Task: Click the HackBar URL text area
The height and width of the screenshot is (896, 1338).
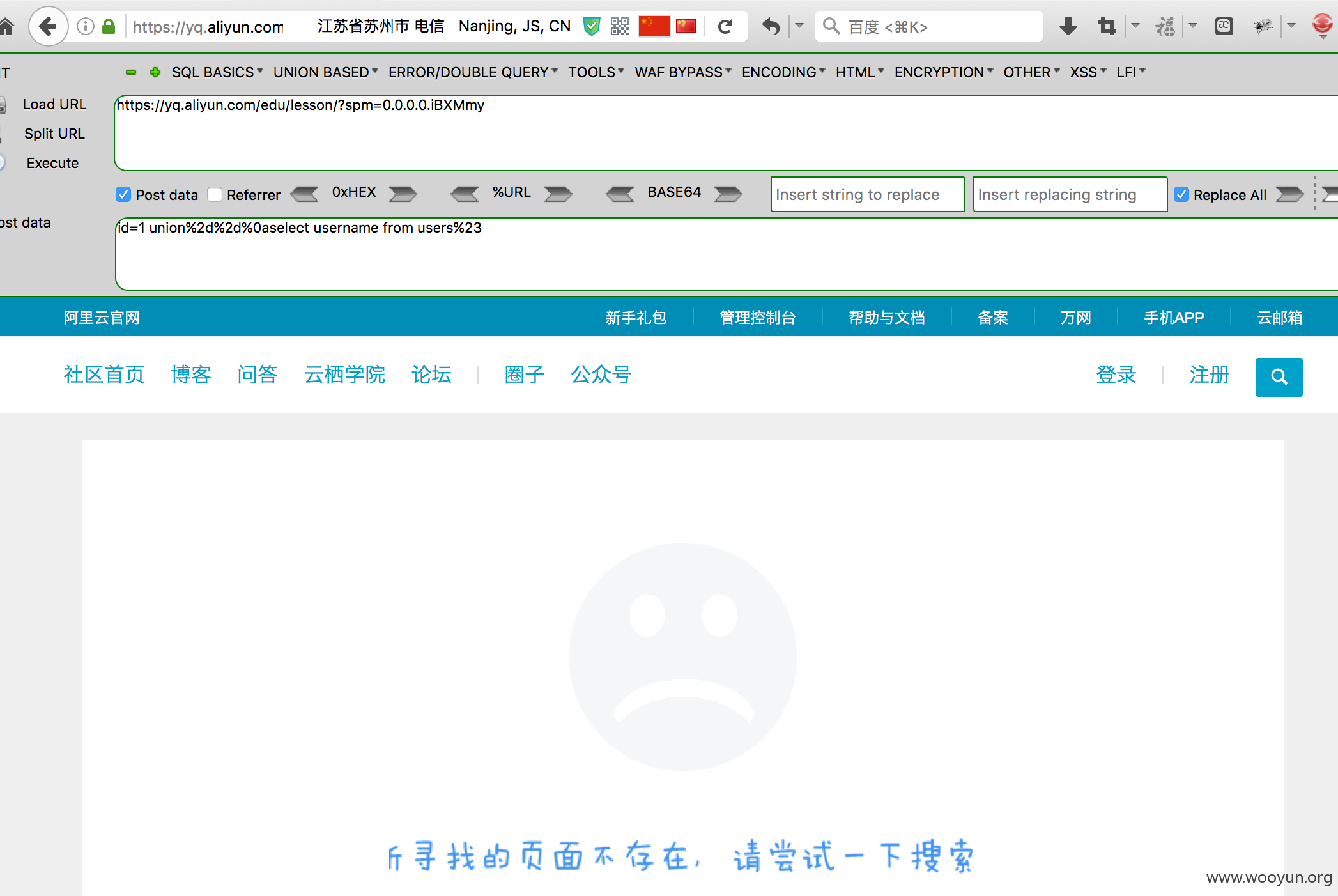Action: pyautogui.click(x=727, y=133)
